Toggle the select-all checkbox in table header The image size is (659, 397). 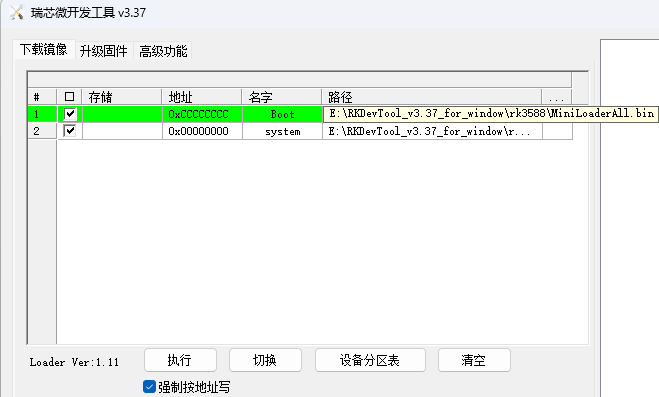pyautogui.click(x=69, y=97)
